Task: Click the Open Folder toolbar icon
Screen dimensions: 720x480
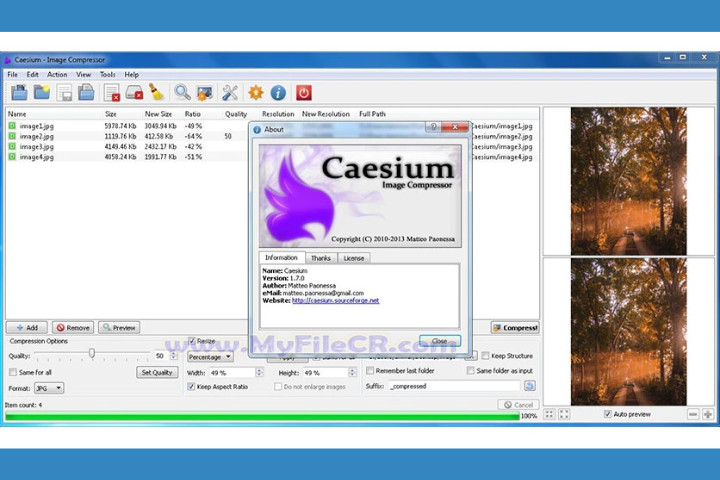Action: click(x=42, y=93)
